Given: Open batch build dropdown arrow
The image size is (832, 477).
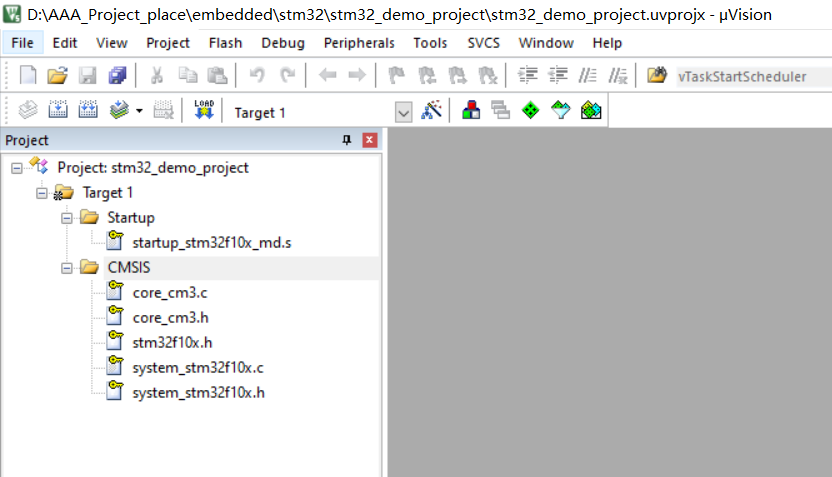Looking at the screenshot, I should click(x=139, y=111).
